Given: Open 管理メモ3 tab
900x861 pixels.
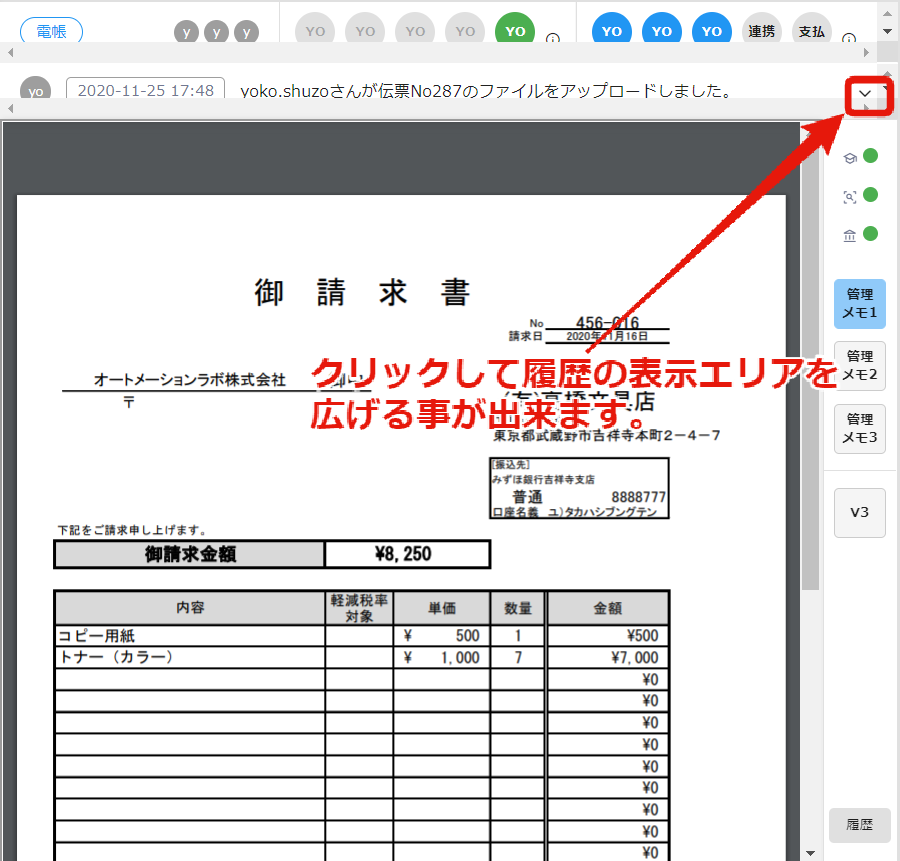Looking at the screenshot, I should tap(860, 429).
